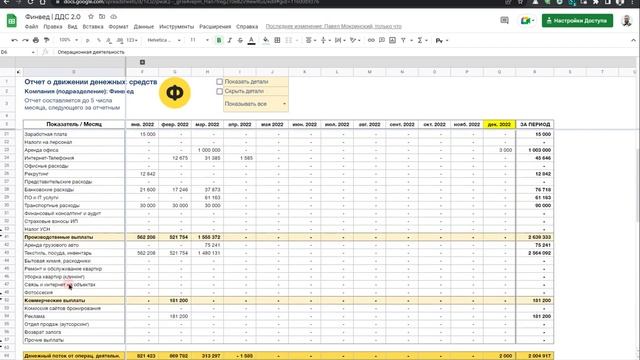Screen dimensions: 640x360
Task: Open the Расширения menu
Action: [x=215, y=27]
